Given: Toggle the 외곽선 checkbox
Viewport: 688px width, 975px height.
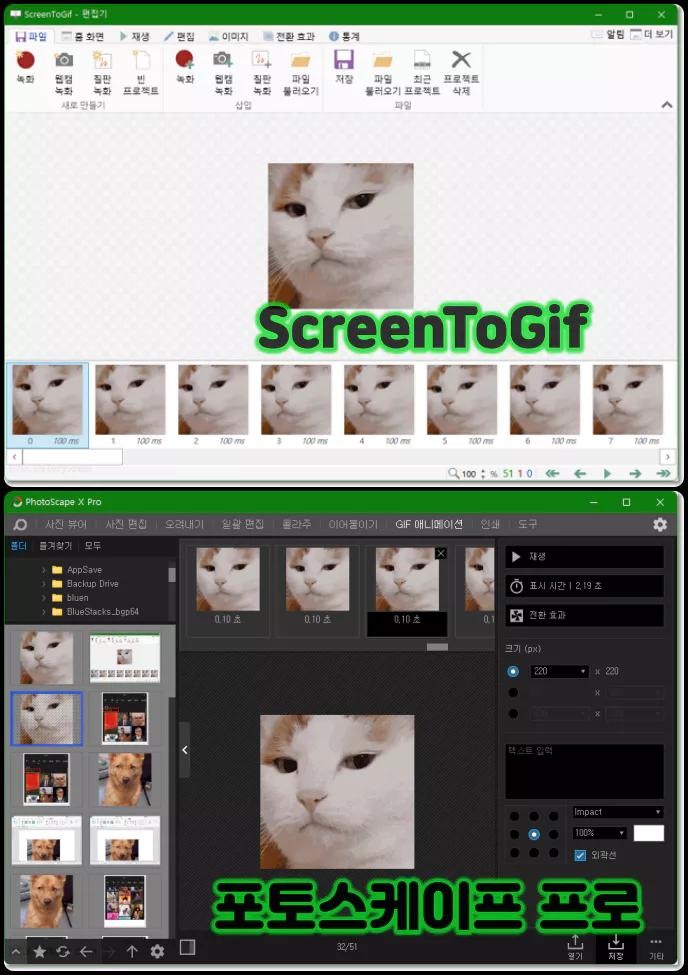Looking at the screenshot, I should 580,856.
